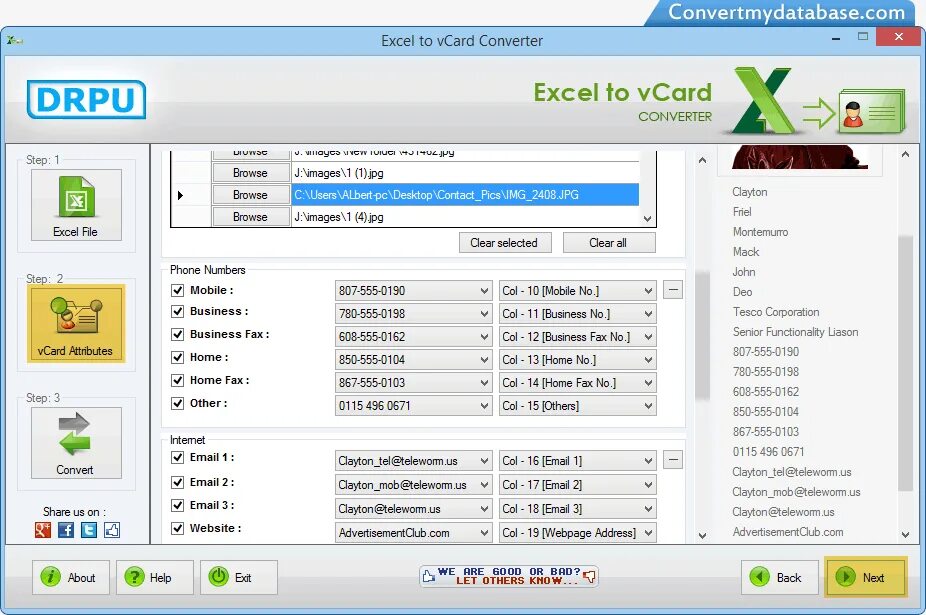The height and width of the screenshot is (615, 926).
Task: Share on Google Plus icon
Action: (43, 530)
